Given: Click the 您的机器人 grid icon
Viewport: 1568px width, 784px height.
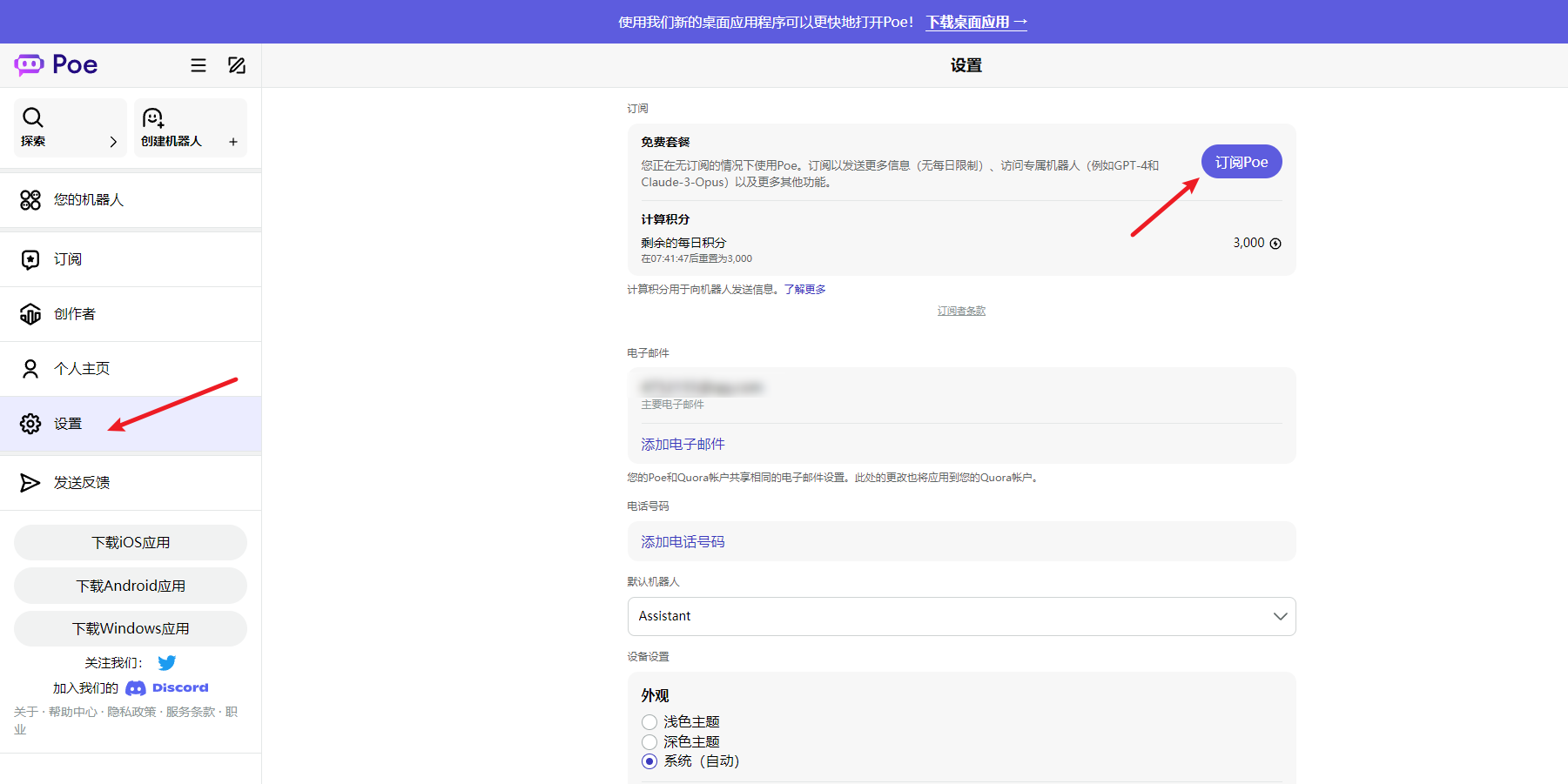Looking at the screenshot, I should click(30, 200).
